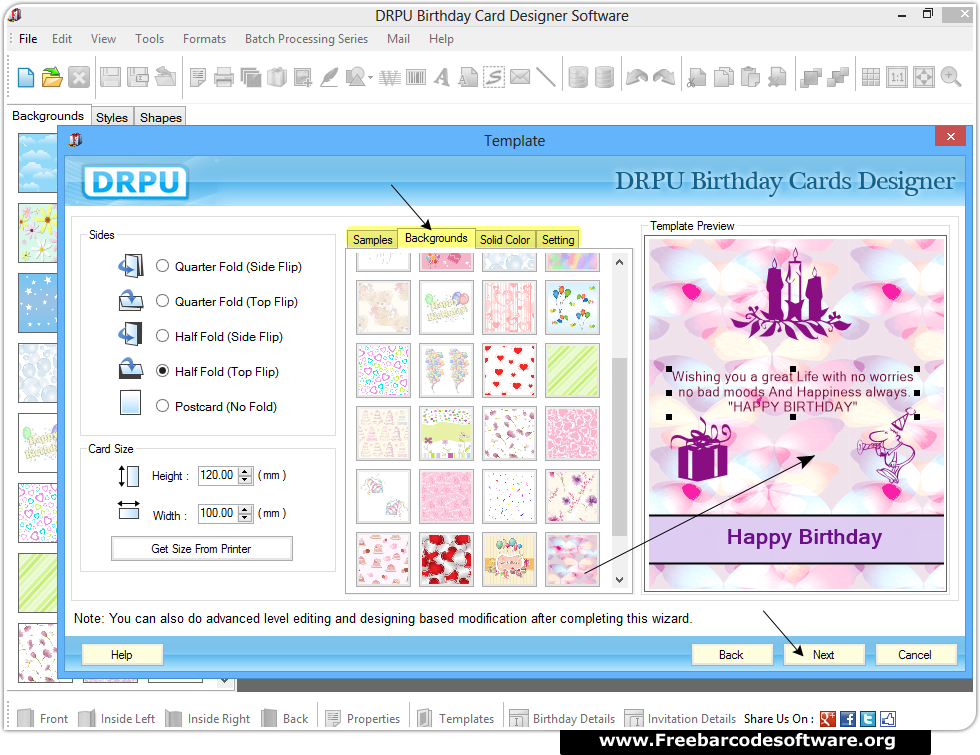Click the fit-to-window toolbar icon
This screenshot has width=980, height=755.
click(x=924, y=78)
